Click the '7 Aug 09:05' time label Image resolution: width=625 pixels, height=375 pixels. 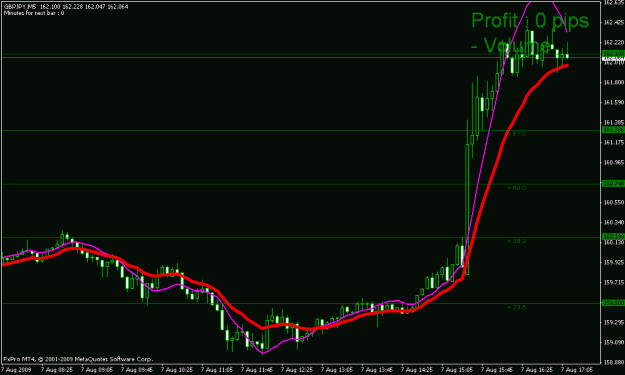click(96, 370)
